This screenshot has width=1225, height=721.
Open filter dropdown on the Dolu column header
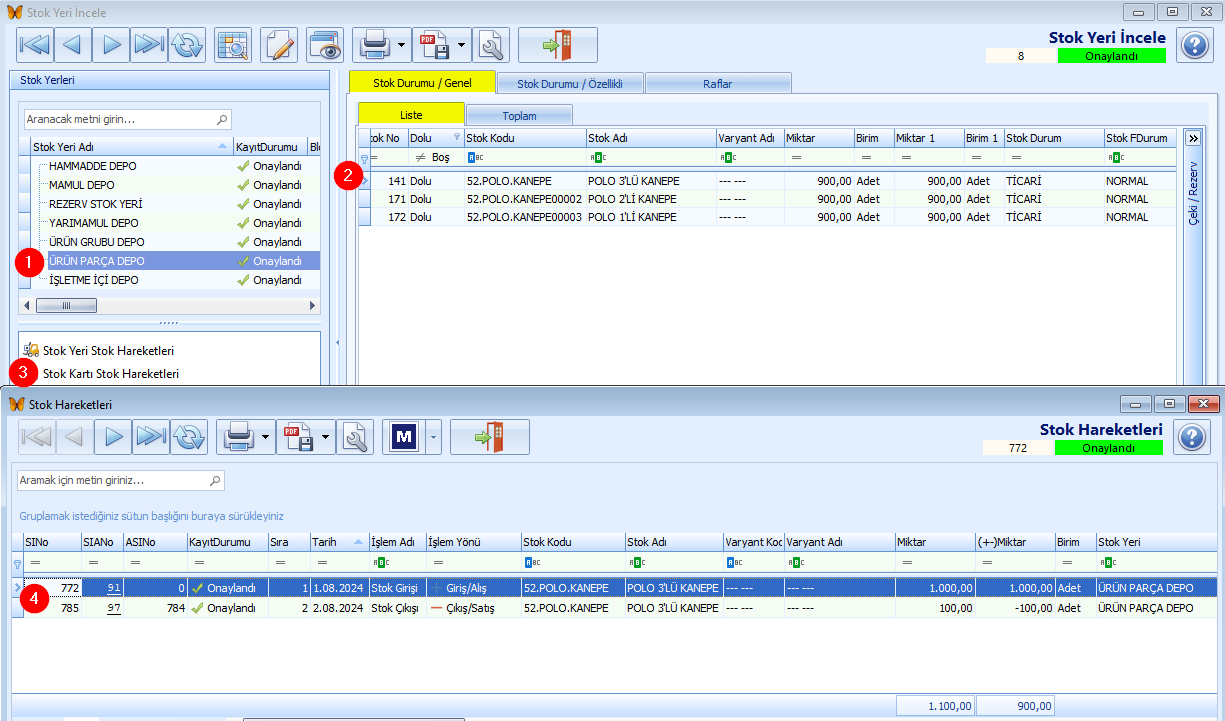click(x=457, y=137)
